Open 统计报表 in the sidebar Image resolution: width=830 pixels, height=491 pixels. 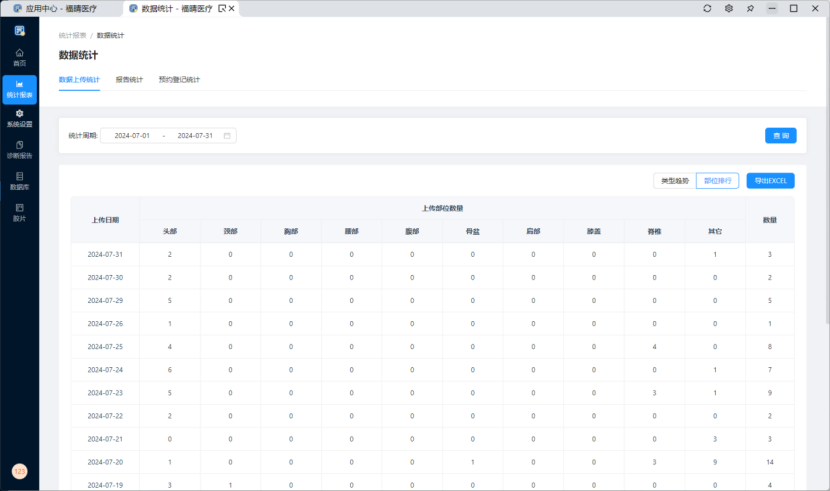point(19,89)
